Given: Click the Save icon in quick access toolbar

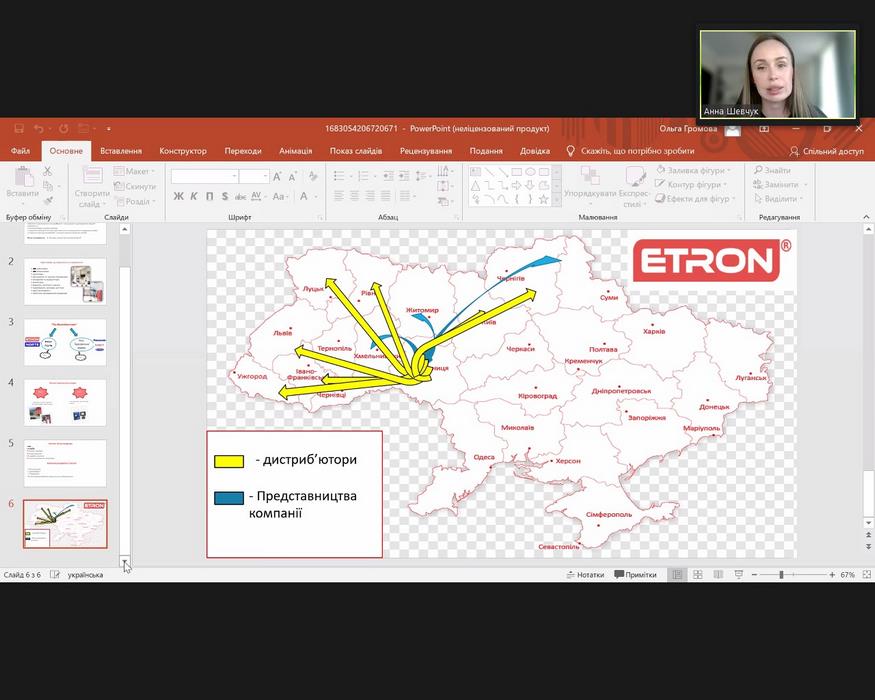Looking at the screenshot, I should (19, 129).
